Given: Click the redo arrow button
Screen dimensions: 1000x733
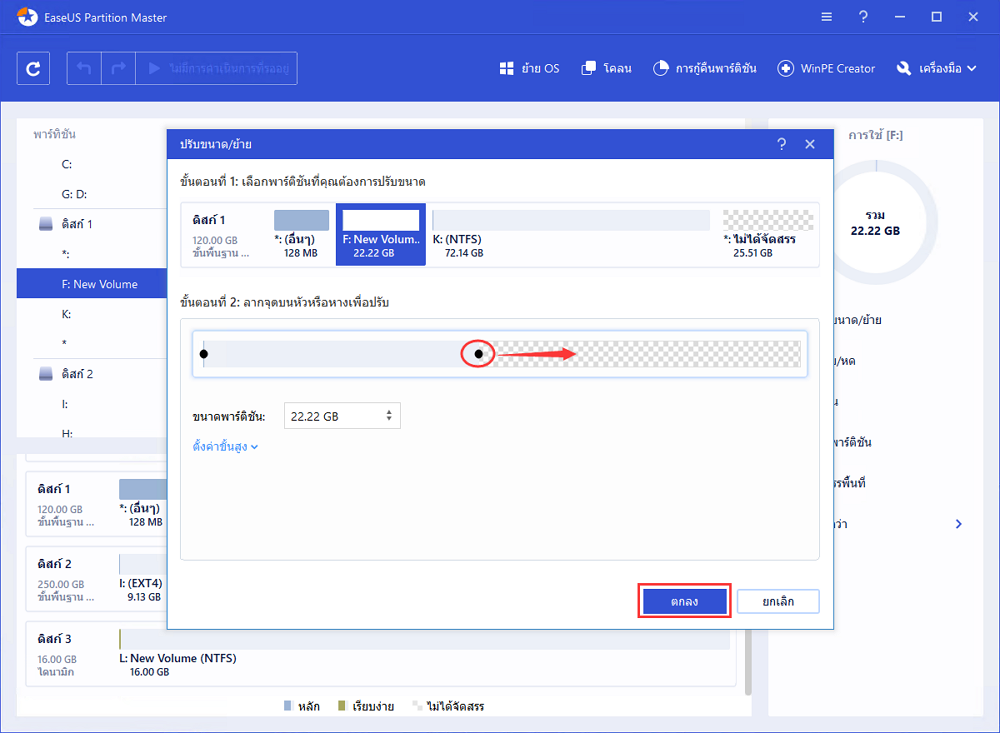Looking at the screenshot, I should point(119,68).
